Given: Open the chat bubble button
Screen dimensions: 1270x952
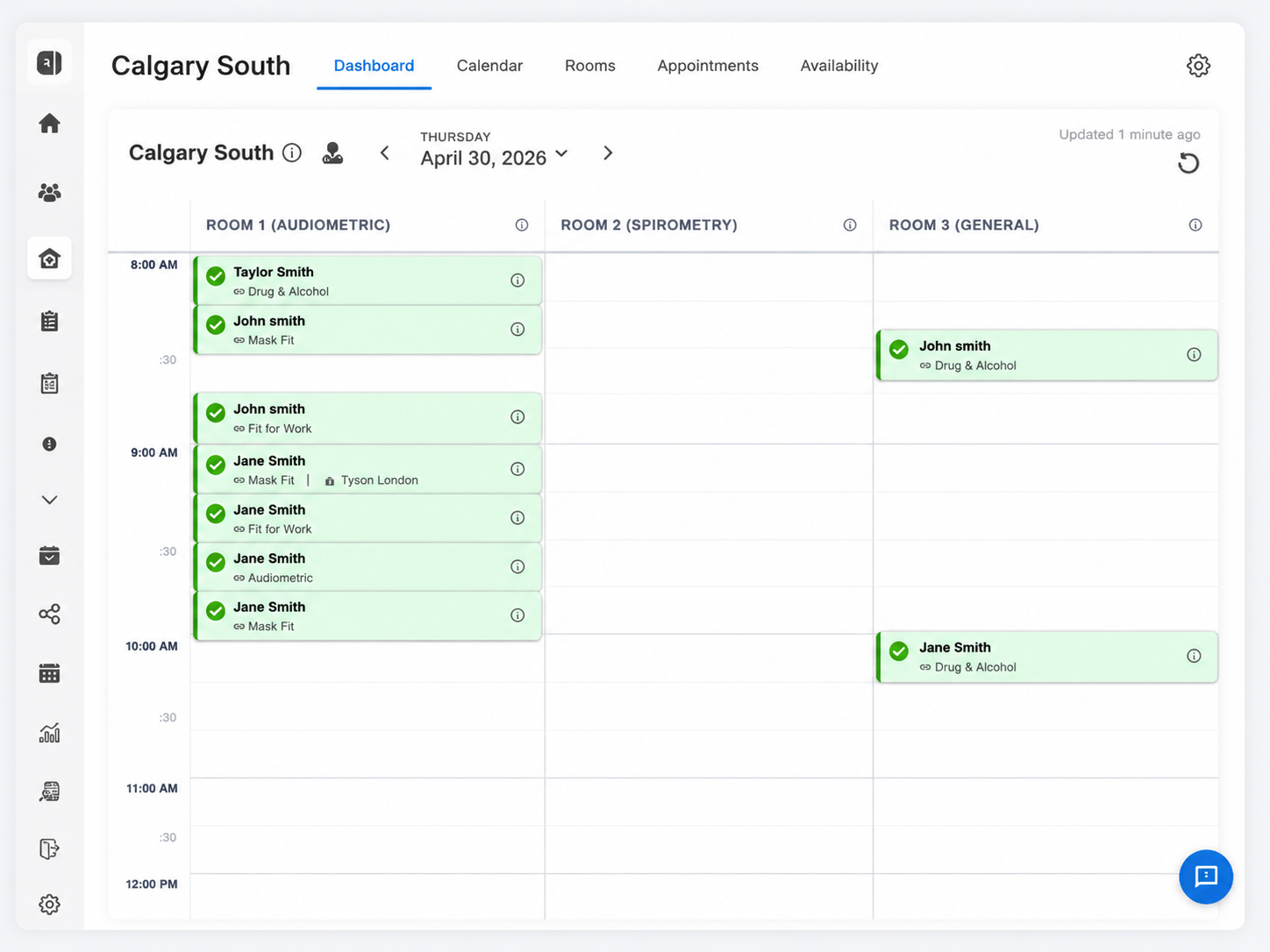Looking at the screenshot, I should 1206,877.
